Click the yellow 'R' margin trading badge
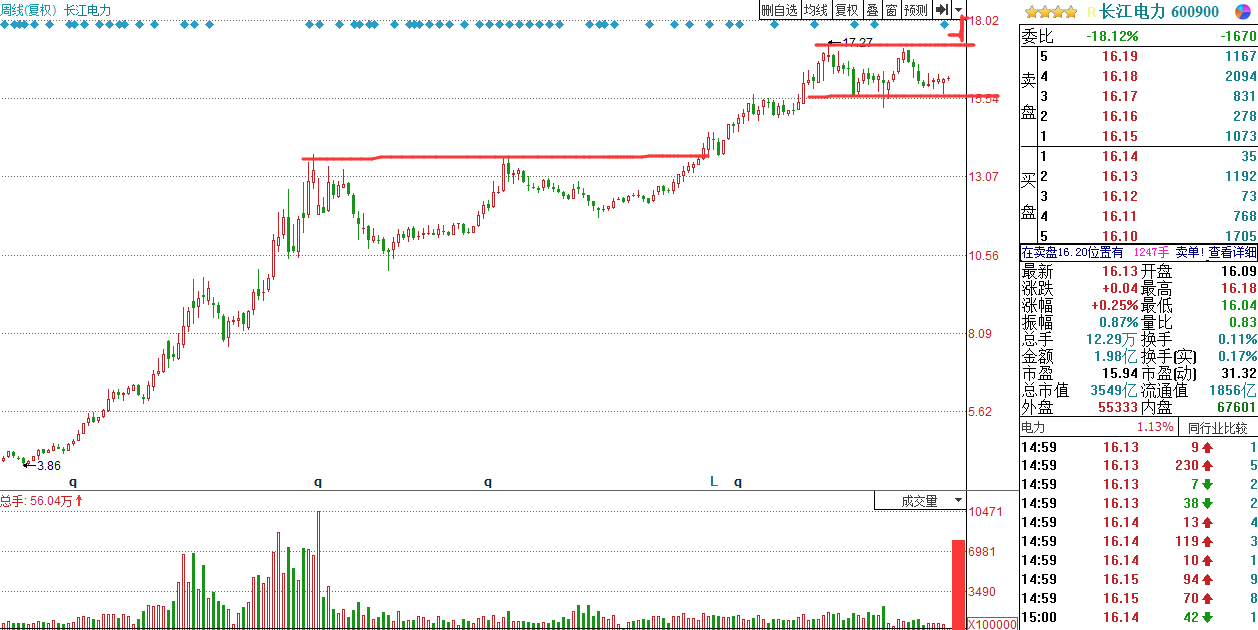This screenshot has width=1258, height=630. click(x=1091, y=12)
